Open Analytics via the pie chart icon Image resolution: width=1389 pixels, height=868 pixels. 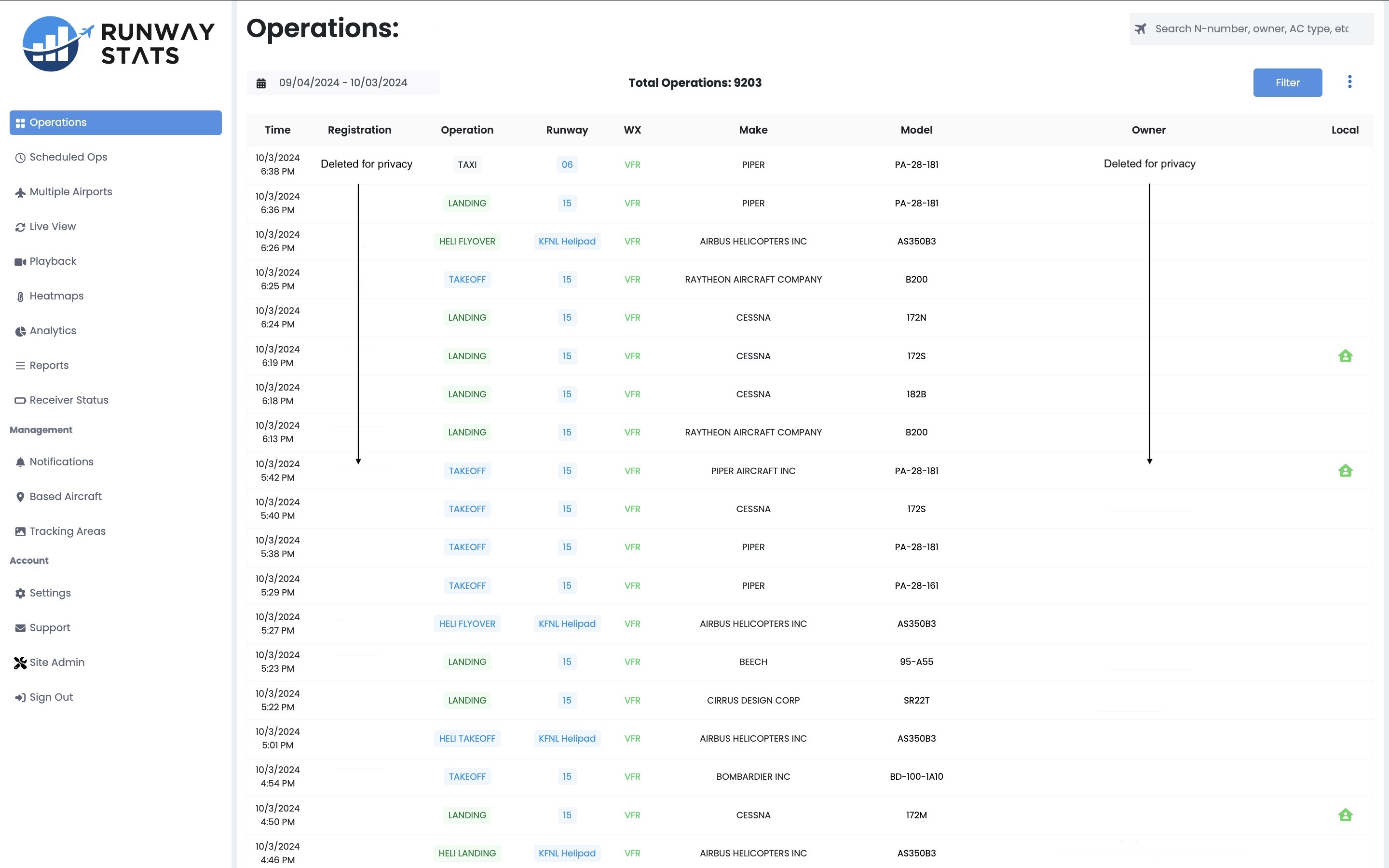(x=19, y=331)
